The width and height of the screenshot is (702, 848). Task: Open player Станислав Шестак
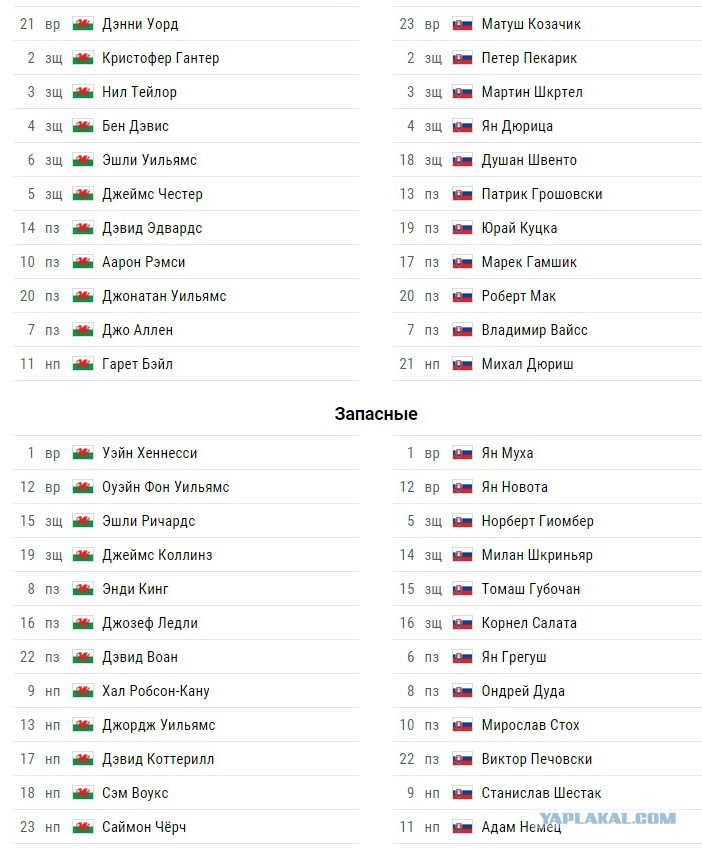click(541, 793)
